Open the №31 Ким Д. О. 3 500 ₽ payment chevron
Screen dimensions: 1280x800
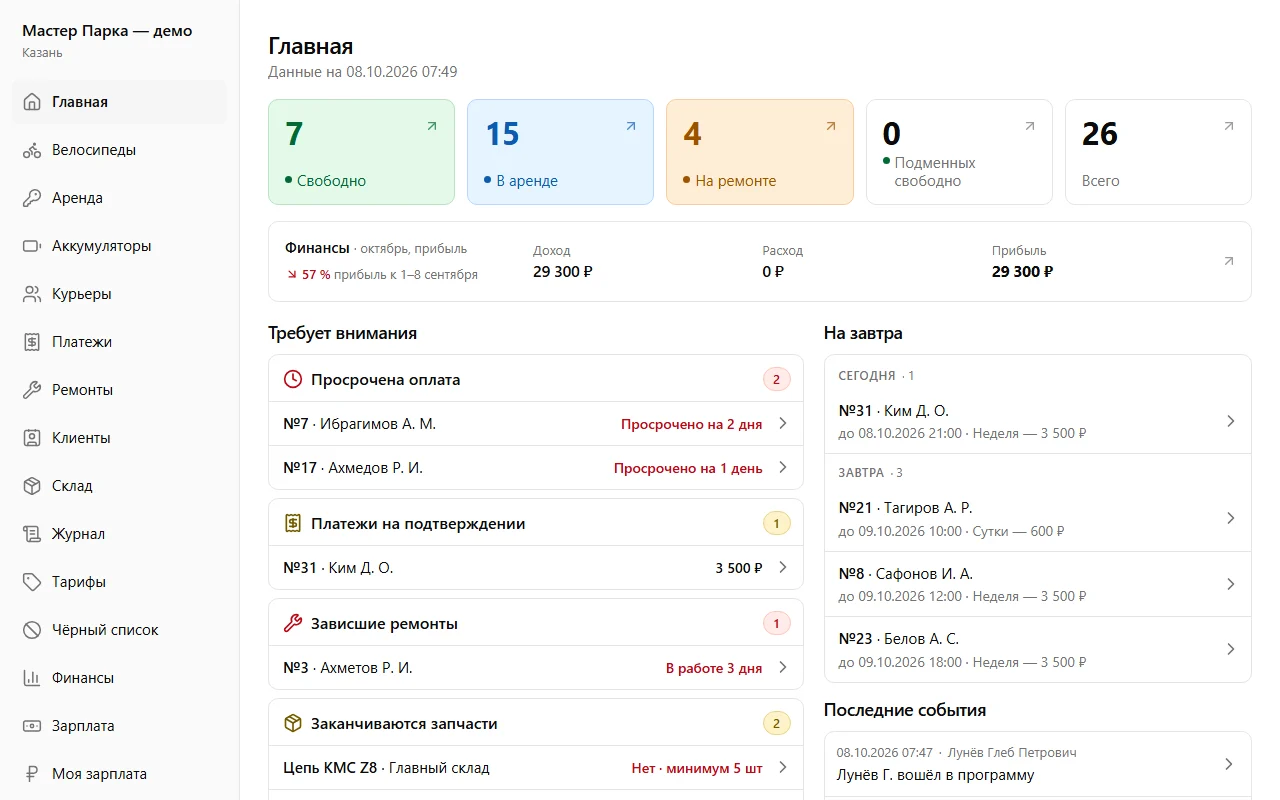click(783, 568)
